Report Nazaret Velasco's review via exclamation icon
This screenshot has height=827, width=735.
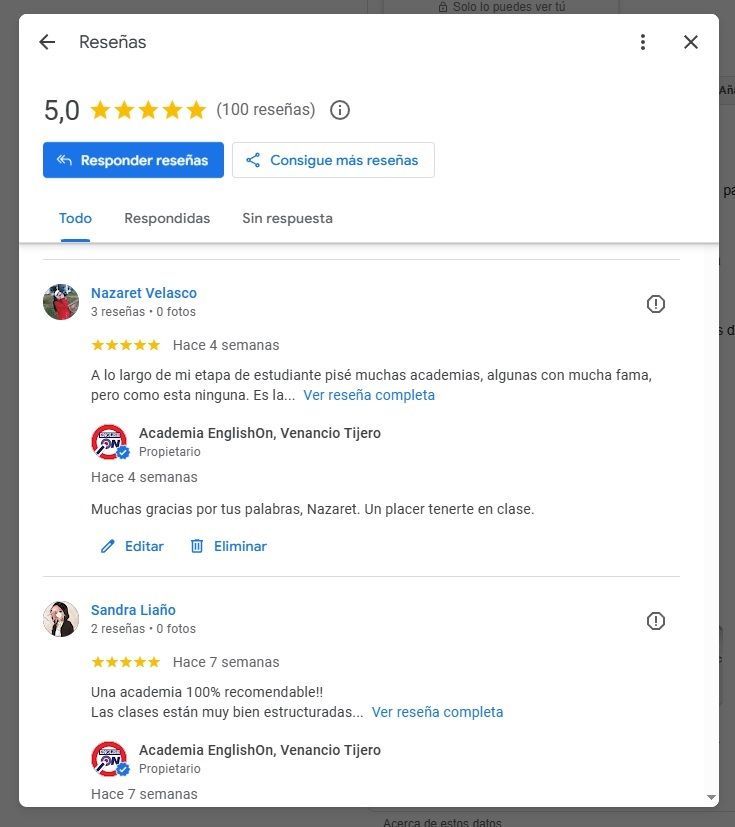[656, 304]
